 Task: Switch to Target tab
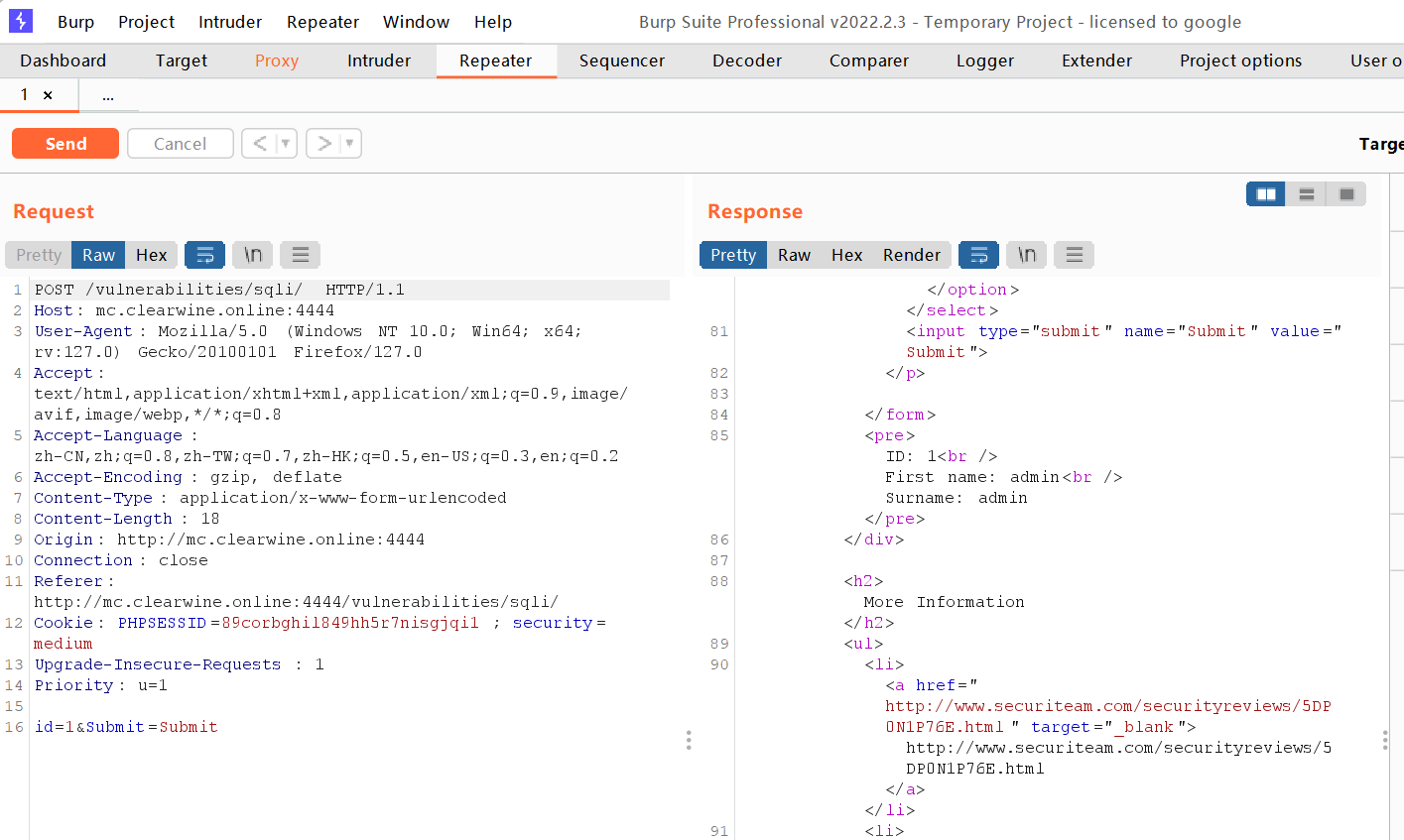182,60
